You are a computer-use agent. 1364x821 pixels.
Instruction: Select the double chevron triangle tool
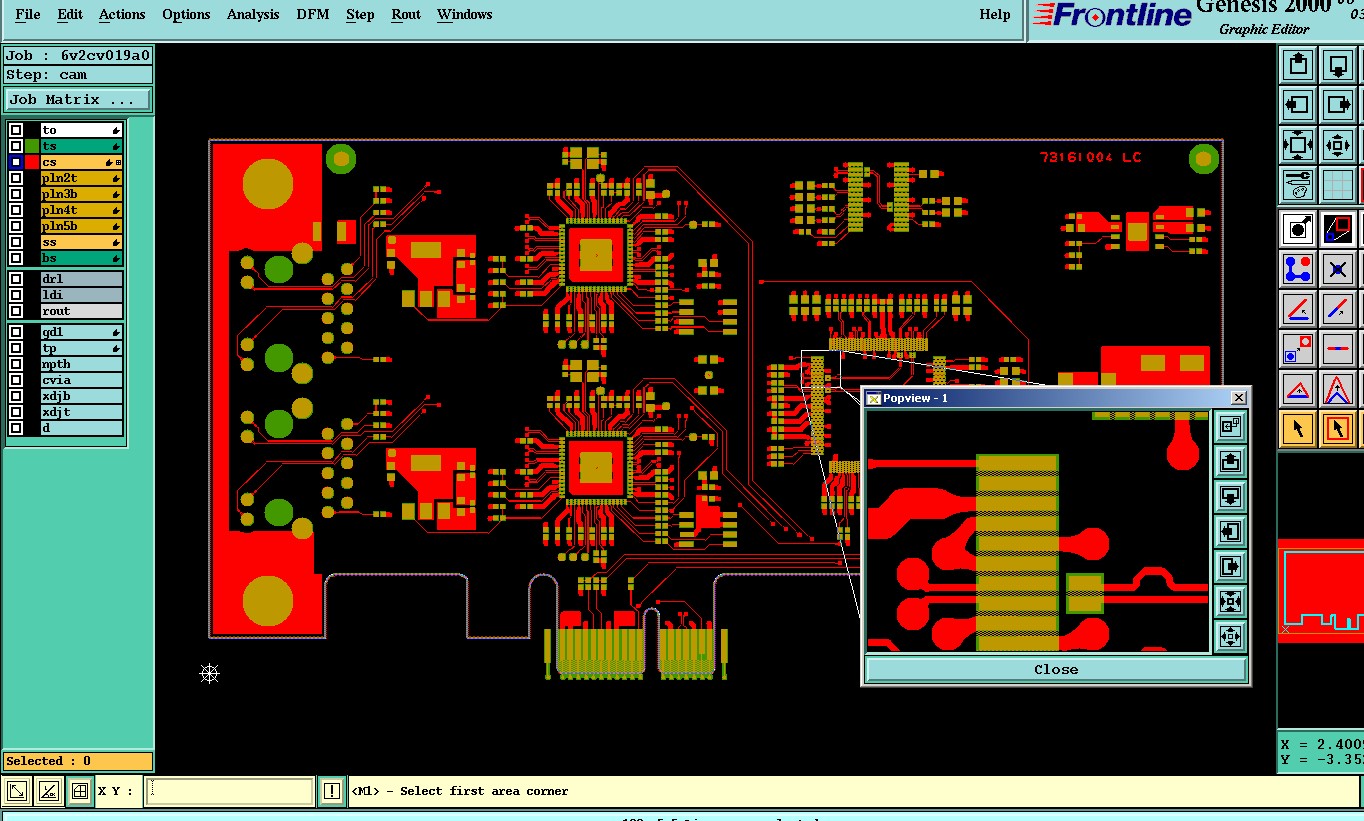1338,389
